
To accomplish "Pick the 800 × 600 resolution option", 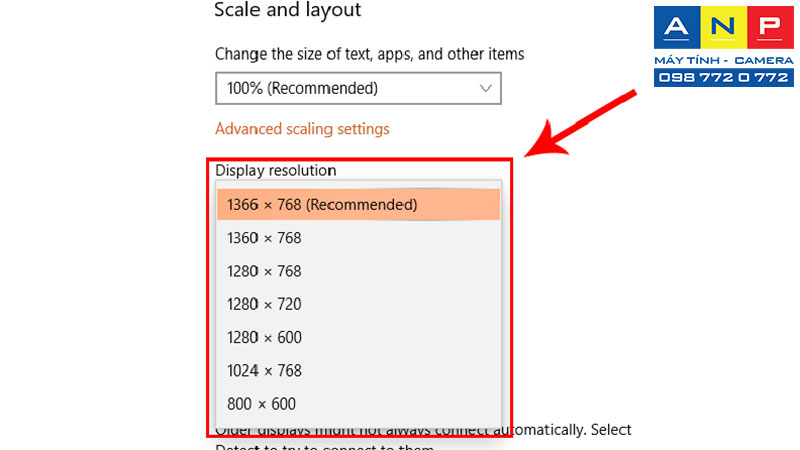I will [358, 404].
